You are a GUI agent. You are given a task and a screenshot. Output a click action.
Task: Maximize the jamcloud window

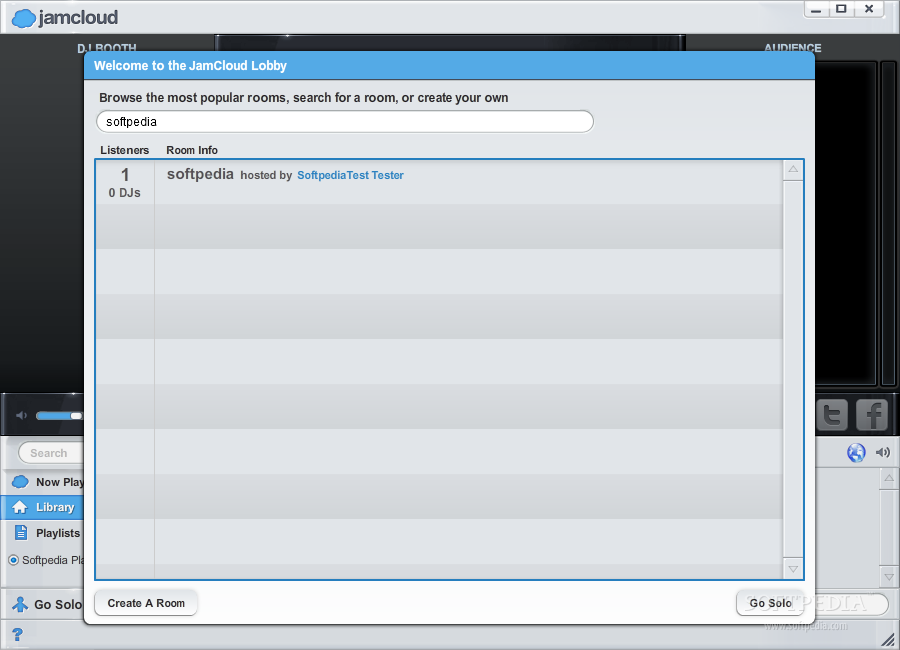[x=841, y=9]
